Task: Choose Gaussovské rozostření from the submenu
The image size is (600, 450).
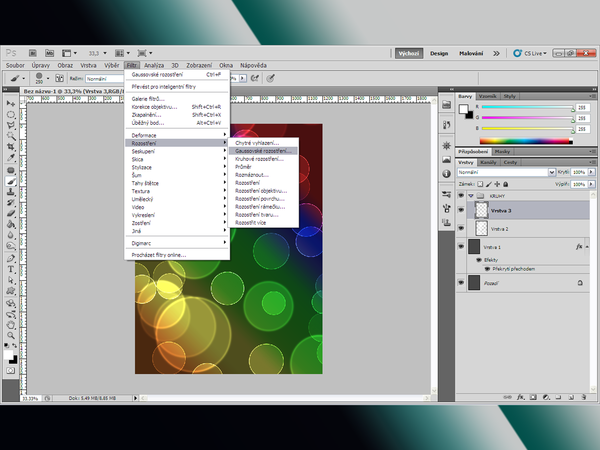Action: click(x=264, y=150)
